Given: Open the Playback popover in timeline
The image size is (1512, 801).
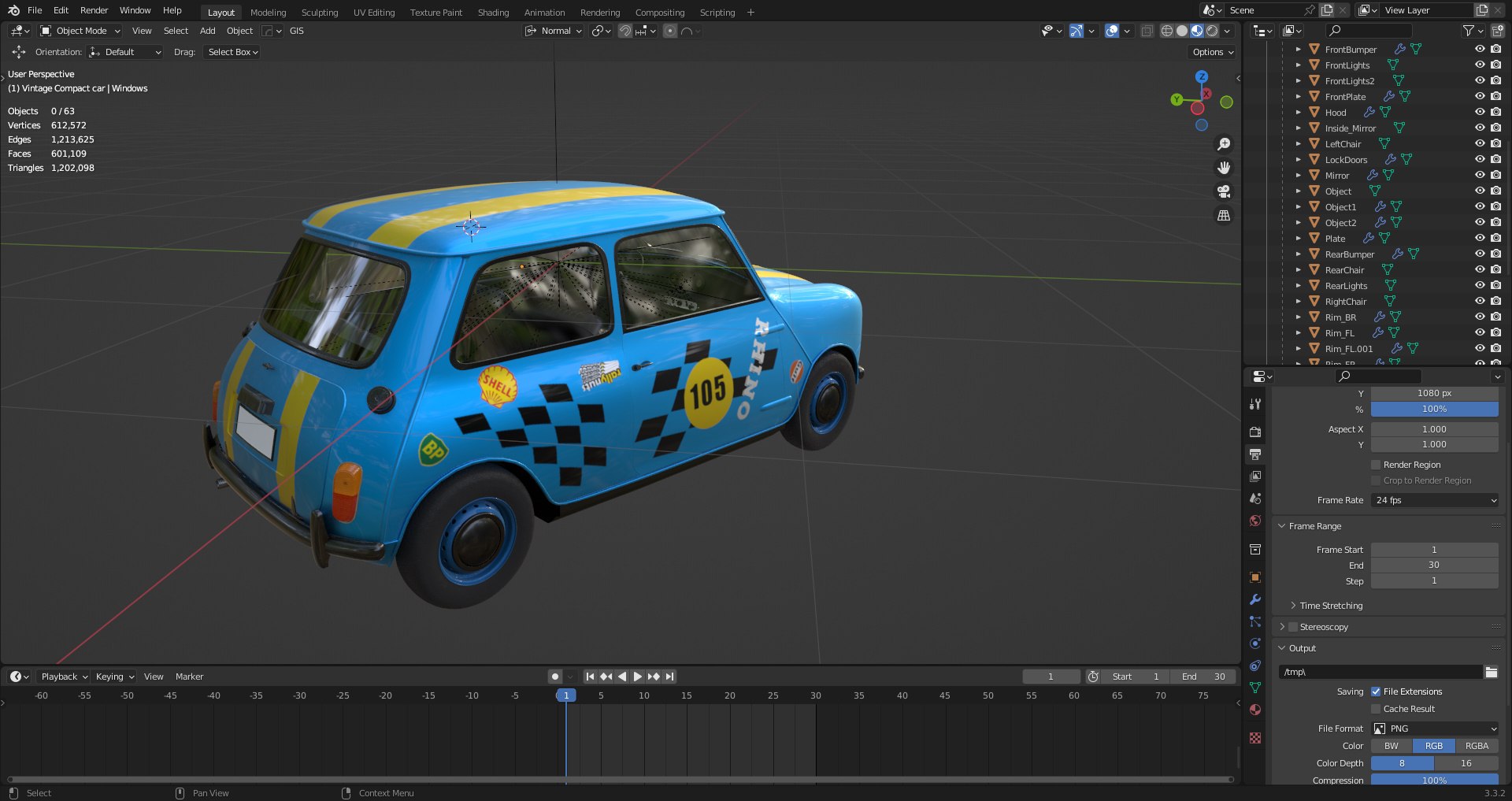Looking at the screenshot, I should pyautogui.click(x=64, y=677).
